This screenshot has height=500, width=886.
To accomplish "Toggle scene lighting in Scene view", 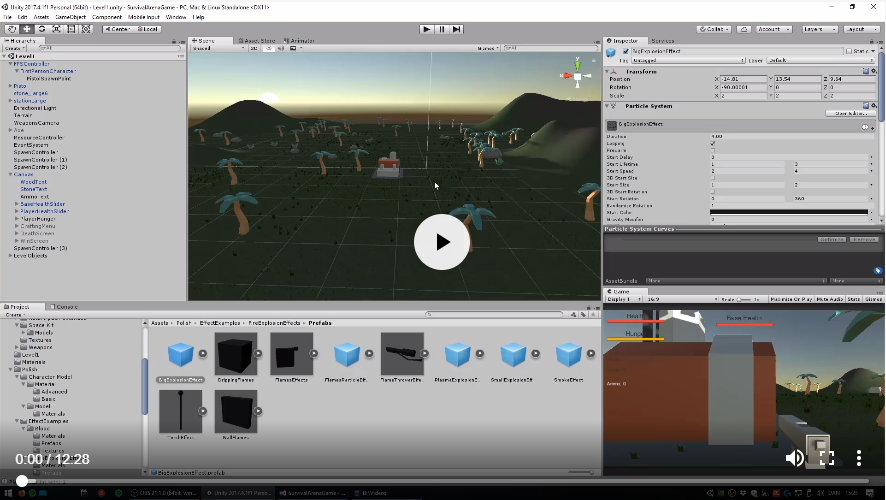I will [268, 48].
